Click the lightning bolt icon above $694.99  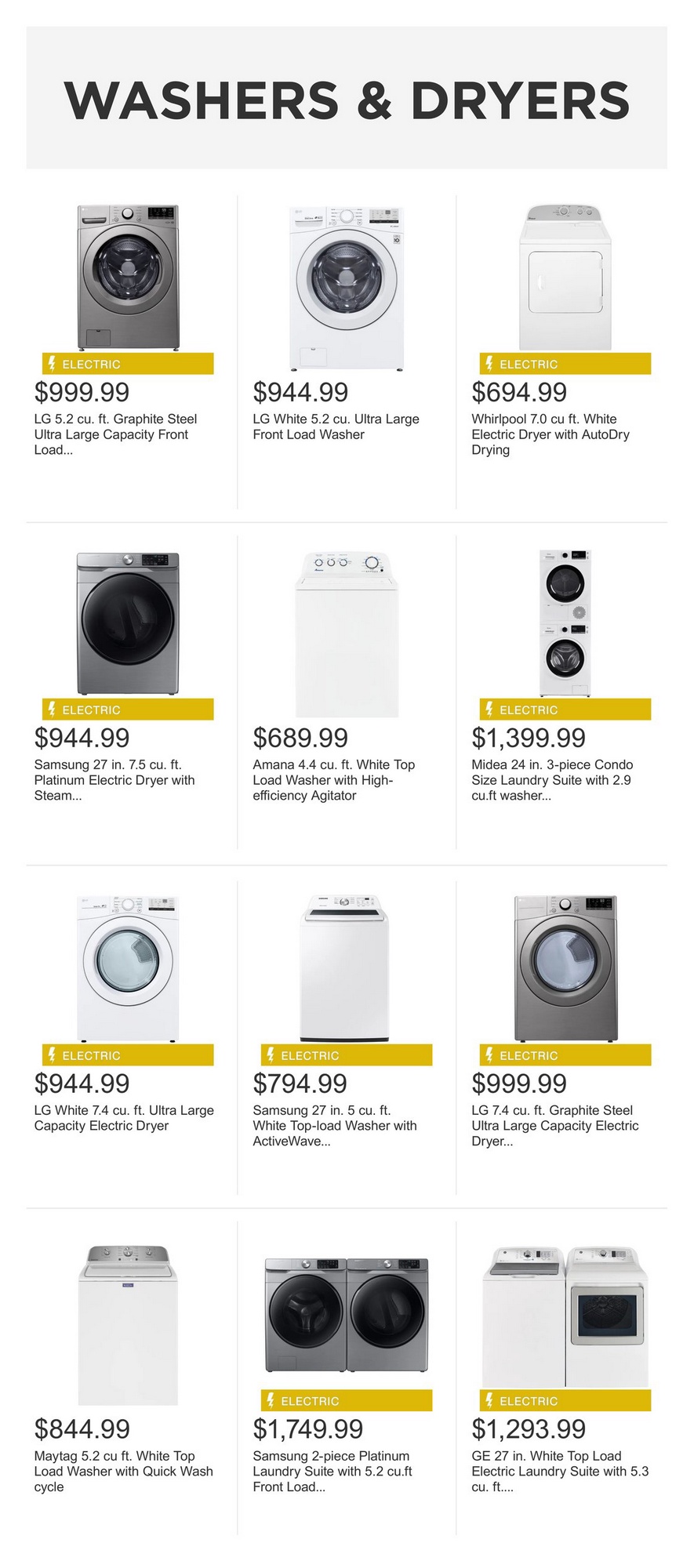tap(489, 364)
